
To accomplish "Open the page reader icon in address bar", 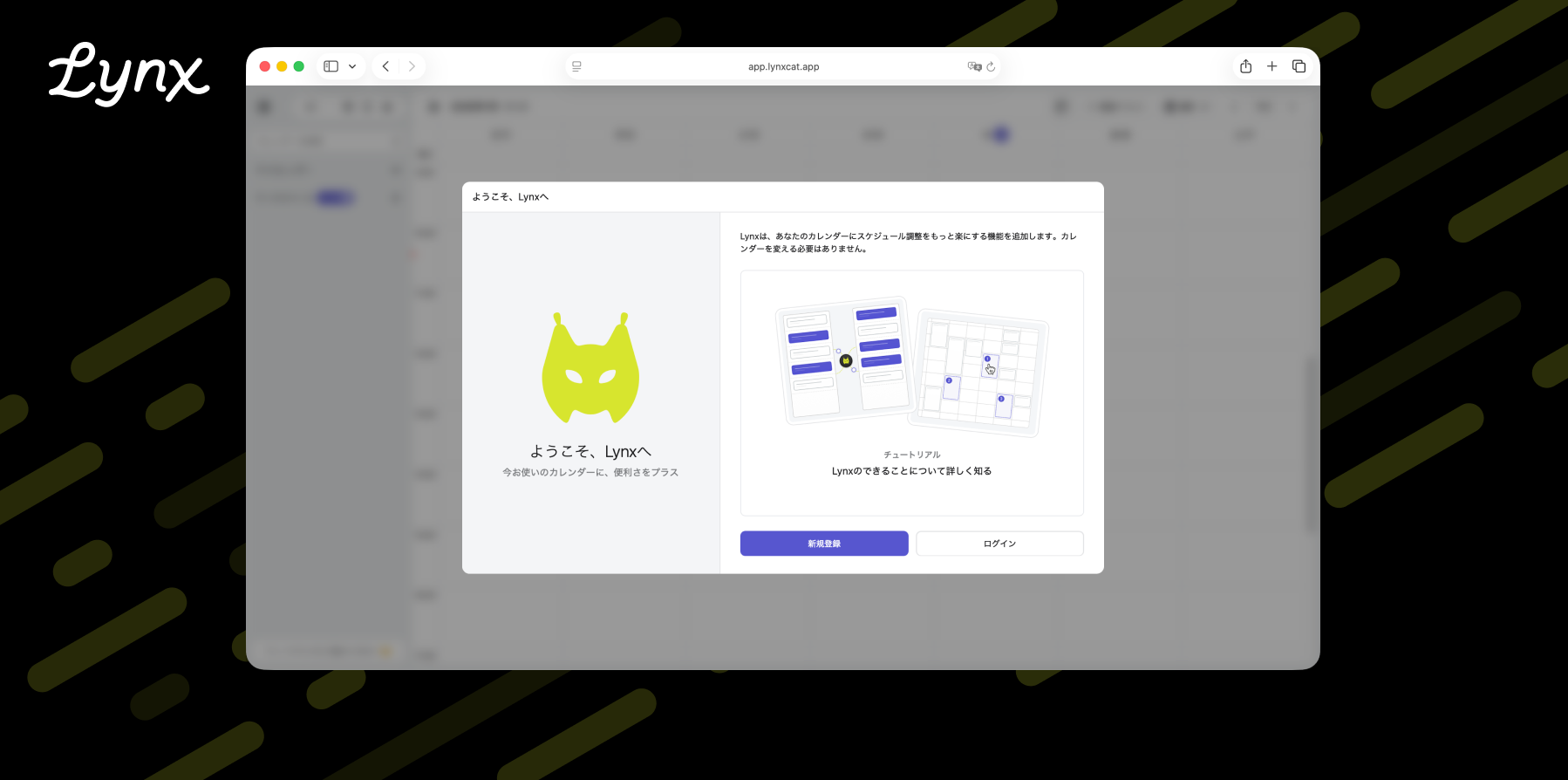I will (x=576, y=66).
